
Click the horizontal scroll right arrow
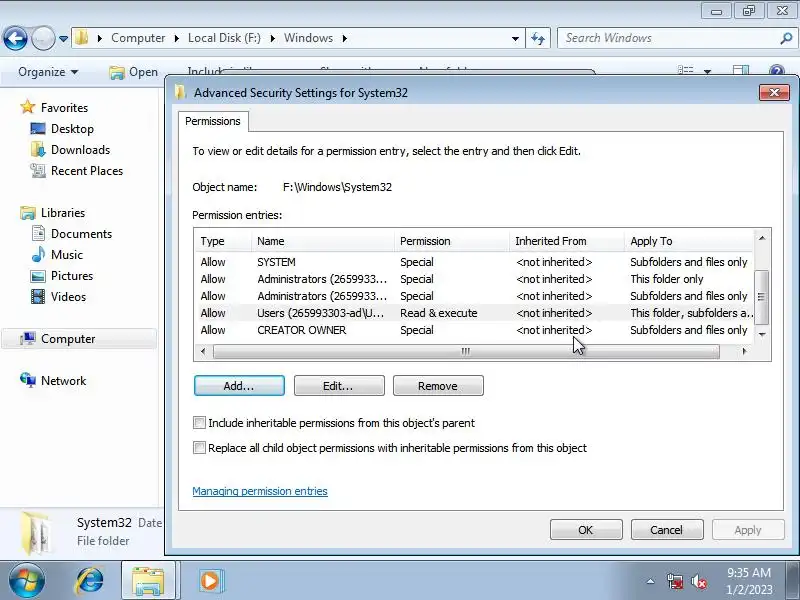click(744, 351)
